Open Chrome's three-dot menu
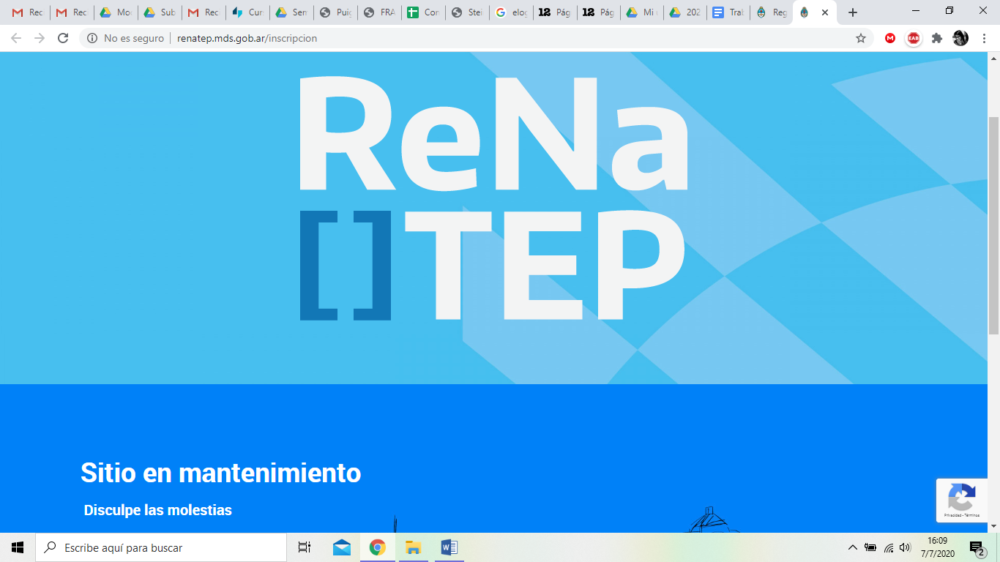The image size is (1000, 562). point(984,38)
